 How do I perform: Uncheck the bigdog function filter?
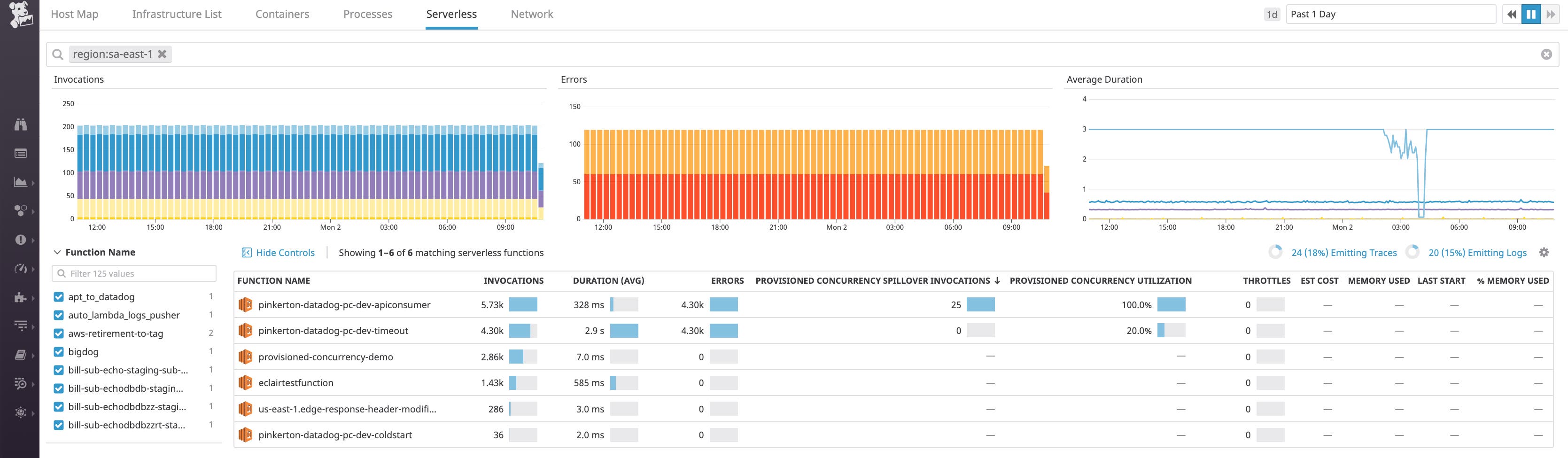[58, 351]
